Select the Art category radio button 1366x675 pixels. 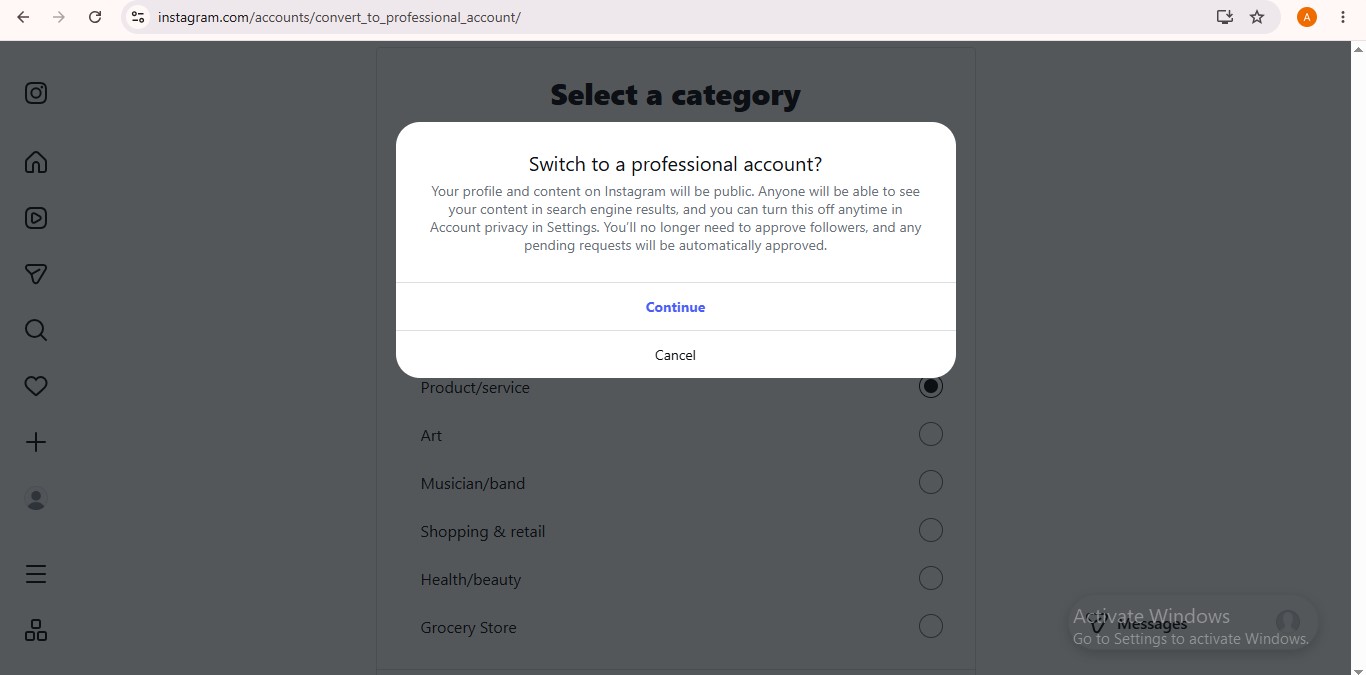tap(930, 434)
